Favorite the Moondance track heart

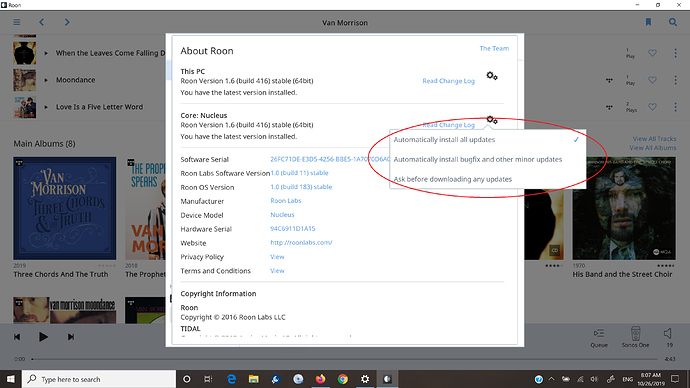pos(652,80)
